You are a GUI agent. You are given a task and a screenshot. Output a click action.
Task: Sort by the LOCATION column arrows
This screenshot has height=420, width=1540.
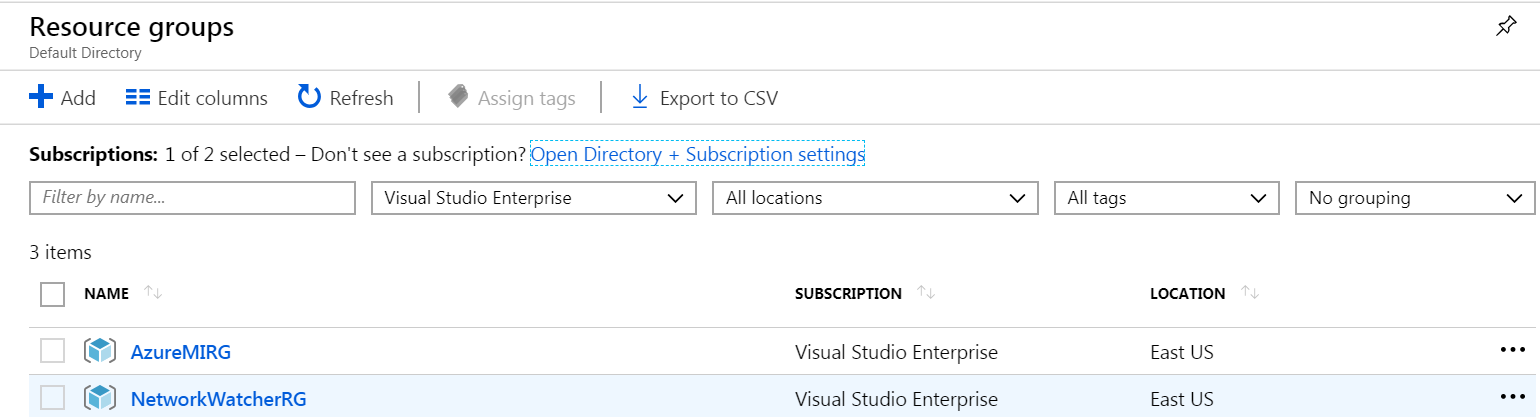coord(1250,293)
